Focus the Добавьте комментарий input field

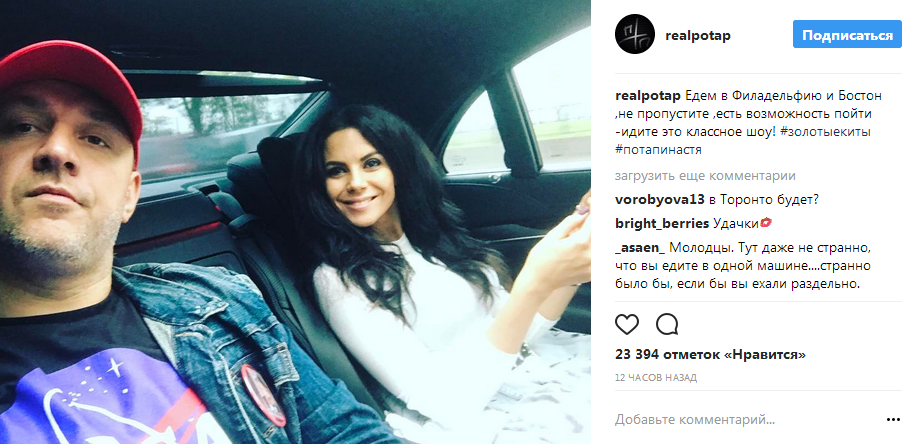[745, 420]
